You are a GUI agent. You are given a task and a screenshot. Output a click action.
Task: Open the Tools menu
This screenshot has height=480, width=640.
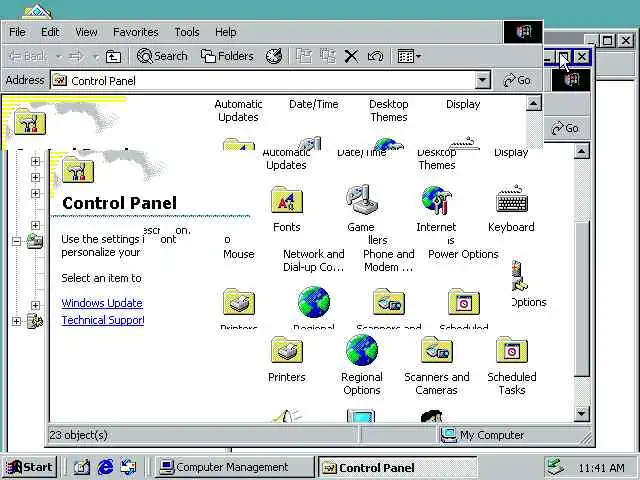[187, 32]
